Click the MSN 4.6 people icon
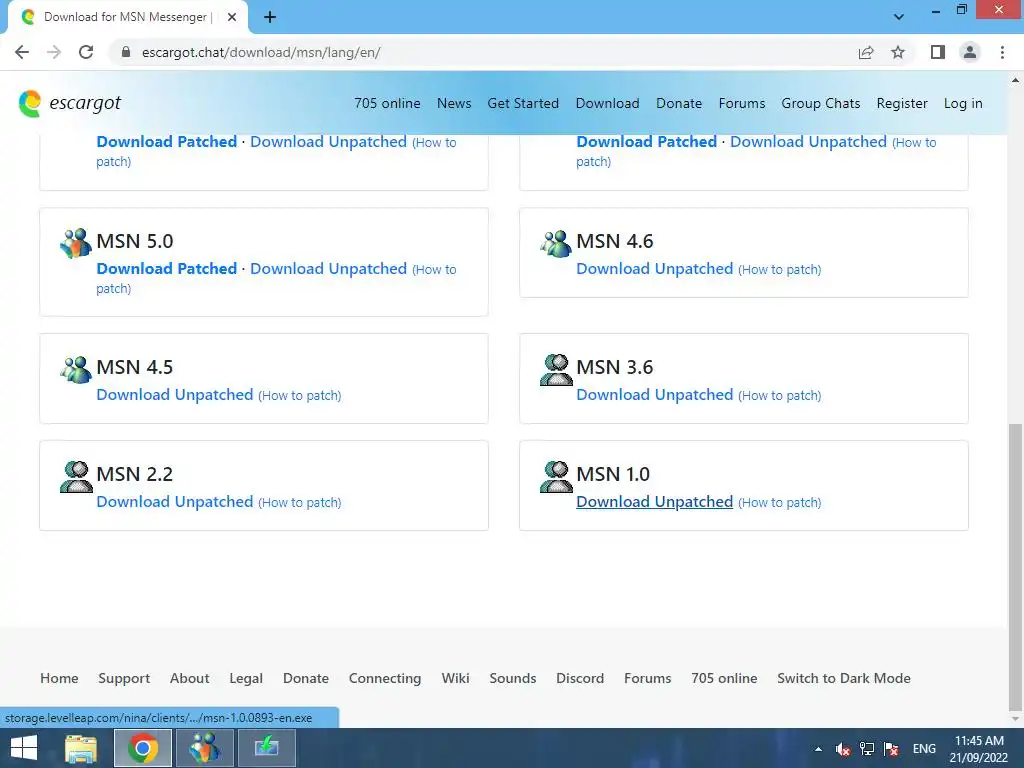 coord(556,244)
